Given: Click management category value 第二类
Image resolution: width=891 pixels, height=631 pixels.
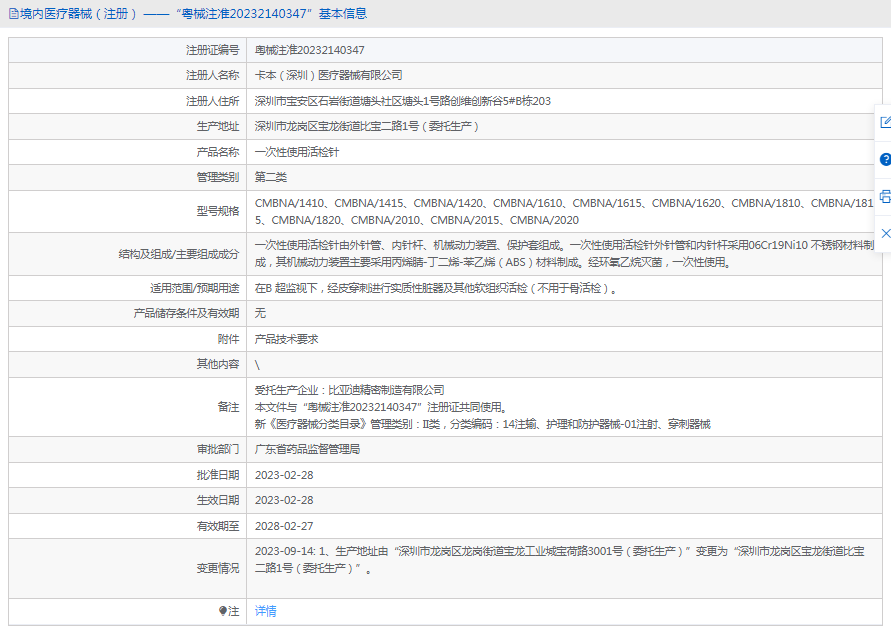Looking at the screenshot, I should pos(270,177).
